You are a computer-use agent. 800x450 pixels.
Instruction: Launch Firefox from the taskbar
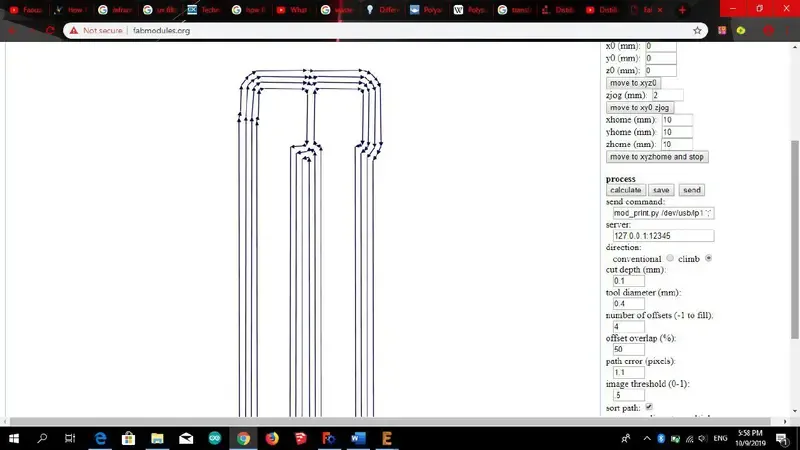coord(272,438)
